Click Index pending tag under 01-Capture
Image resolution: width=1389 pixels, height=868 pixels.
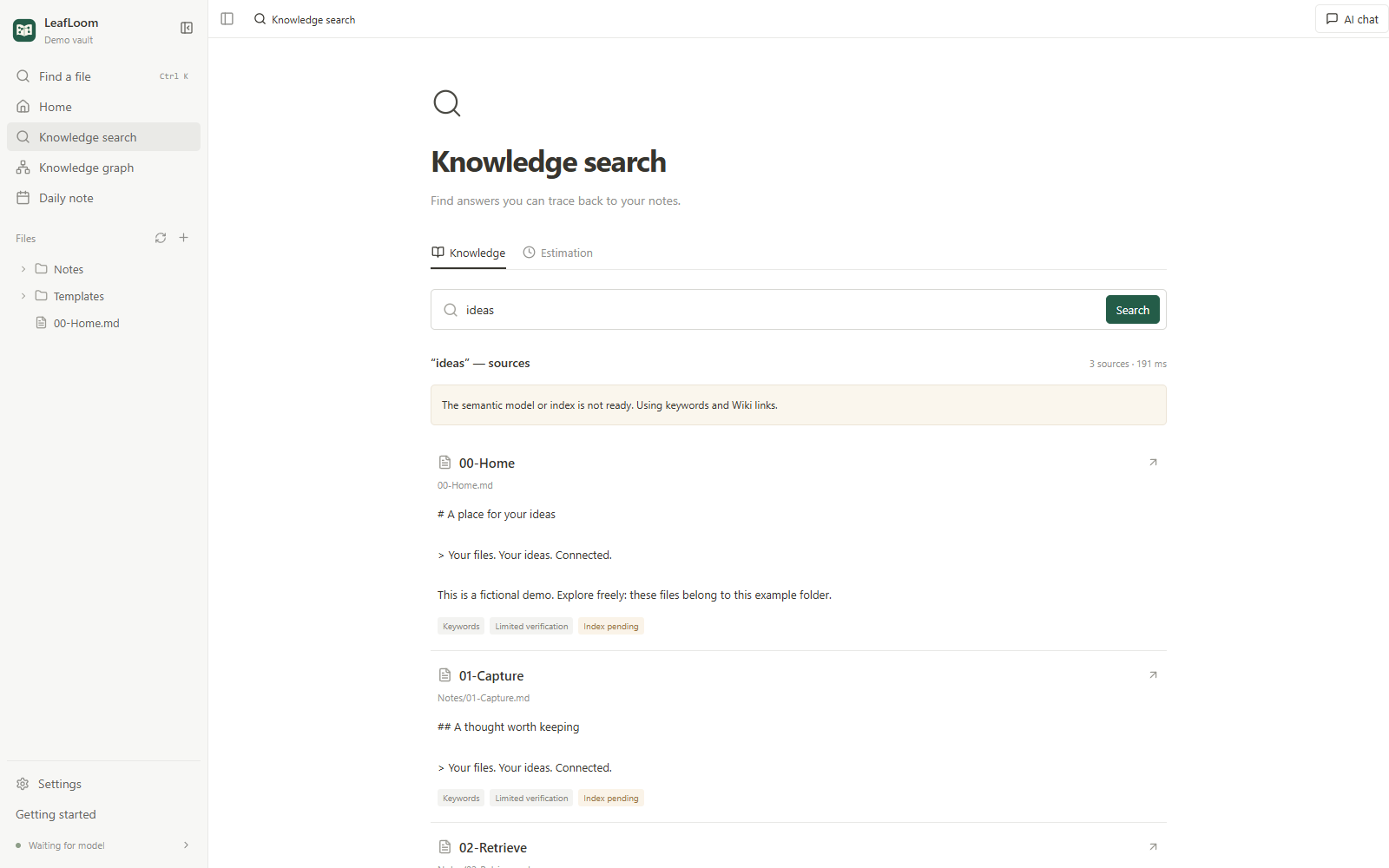tap(611, 798)
